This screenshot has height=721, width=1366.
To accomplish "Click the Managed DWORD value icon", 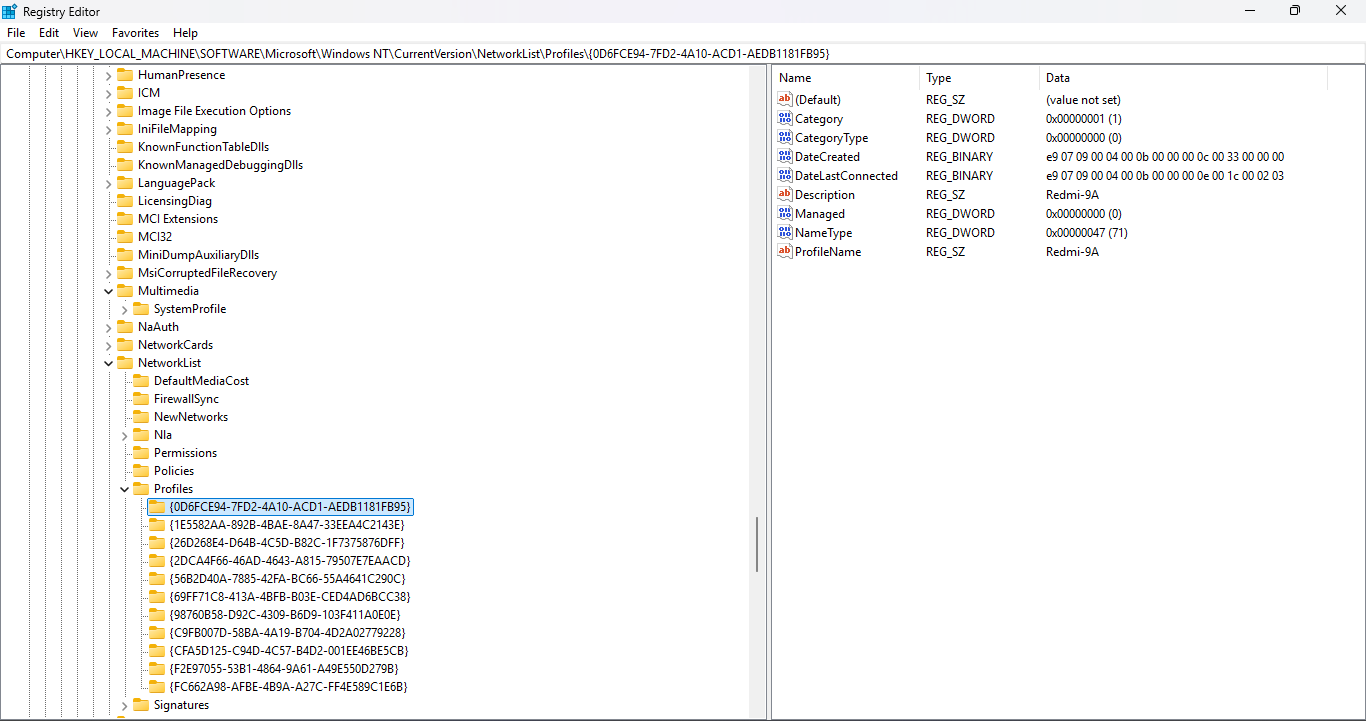I will coord(785,214).
